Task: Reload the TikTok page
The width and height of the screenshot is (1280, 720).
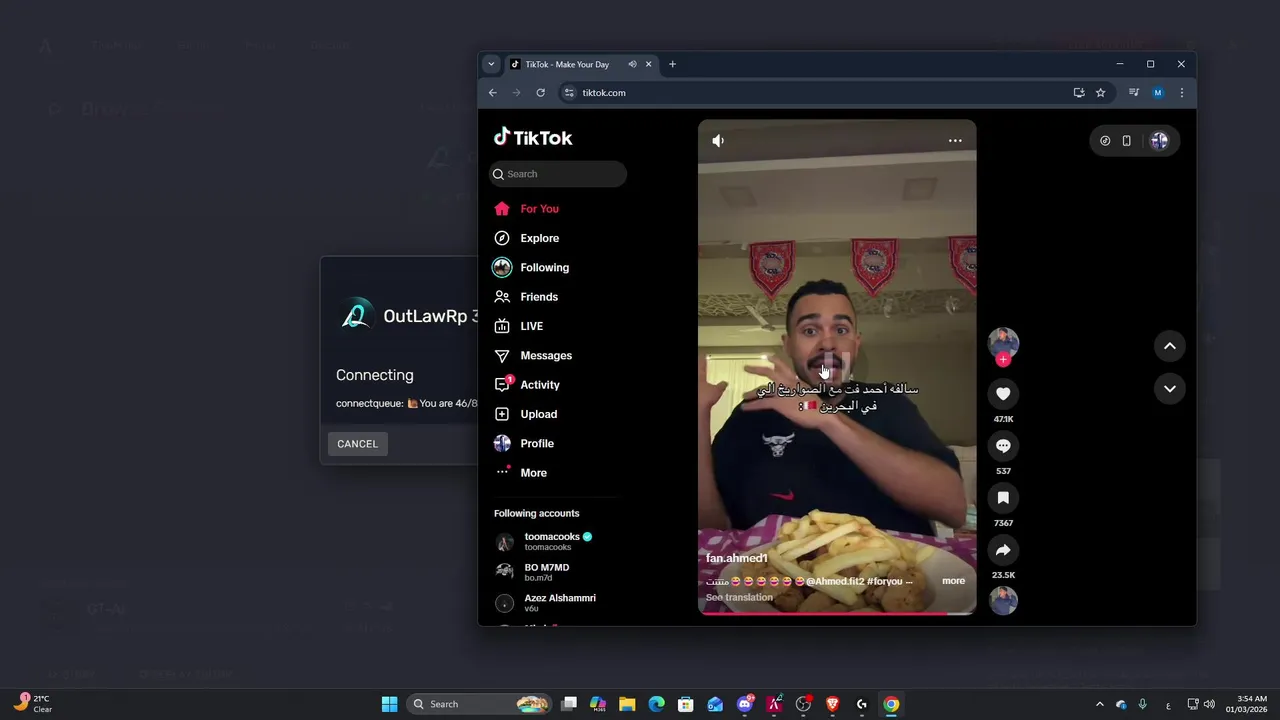Action: pyautogui.click(x=540, y=93)
